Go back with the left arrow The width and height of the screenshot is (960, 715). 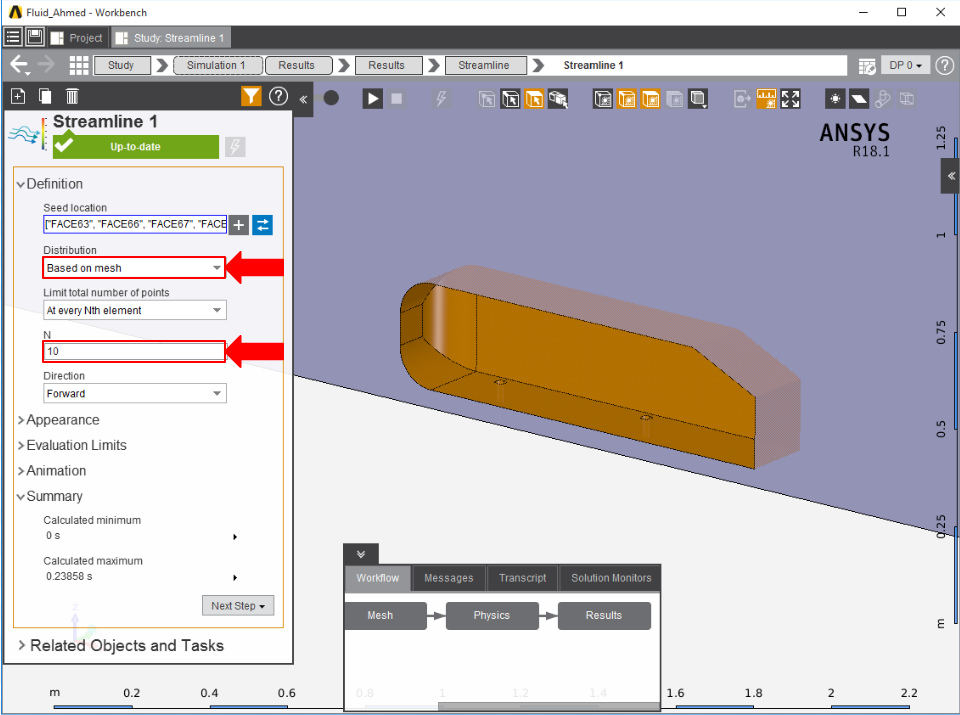20,65
